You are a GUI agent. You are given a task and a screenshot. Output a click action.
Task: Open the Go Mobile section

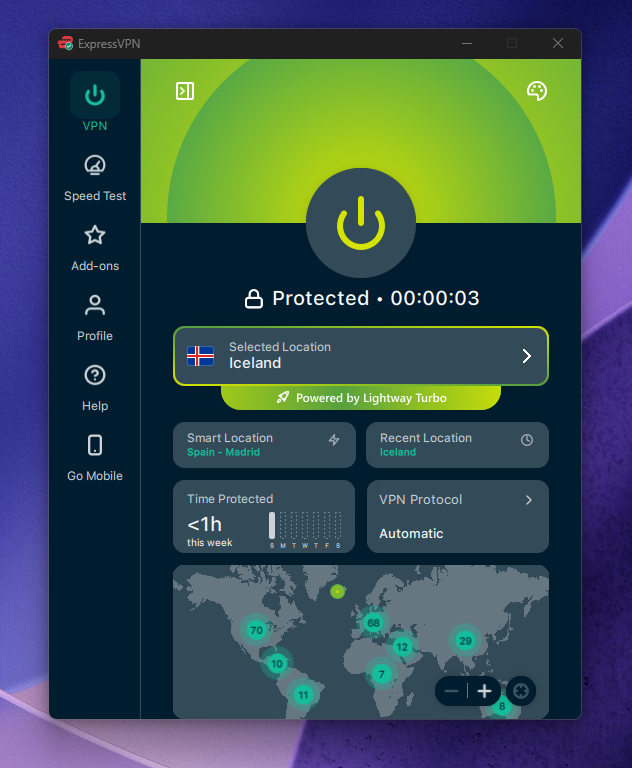[95, 458]
